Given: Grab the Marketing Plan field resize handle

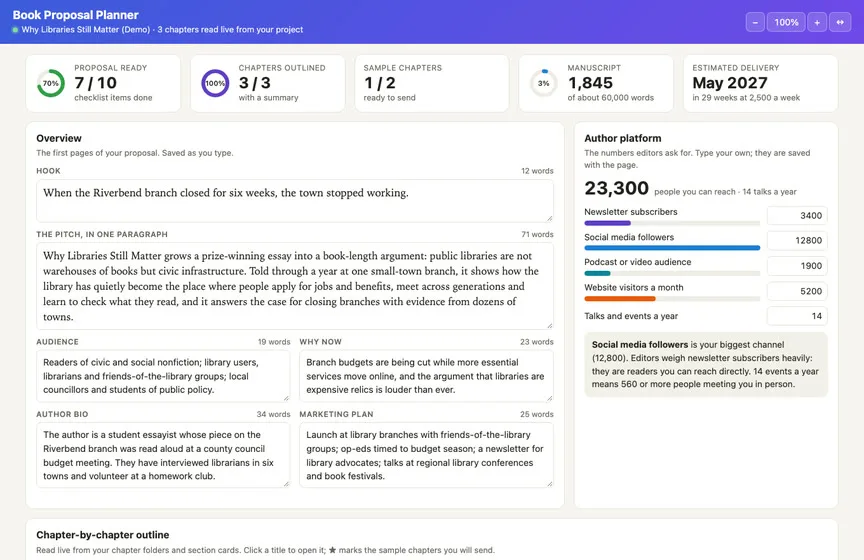Looking at the screenshot, I should [549, 484].
